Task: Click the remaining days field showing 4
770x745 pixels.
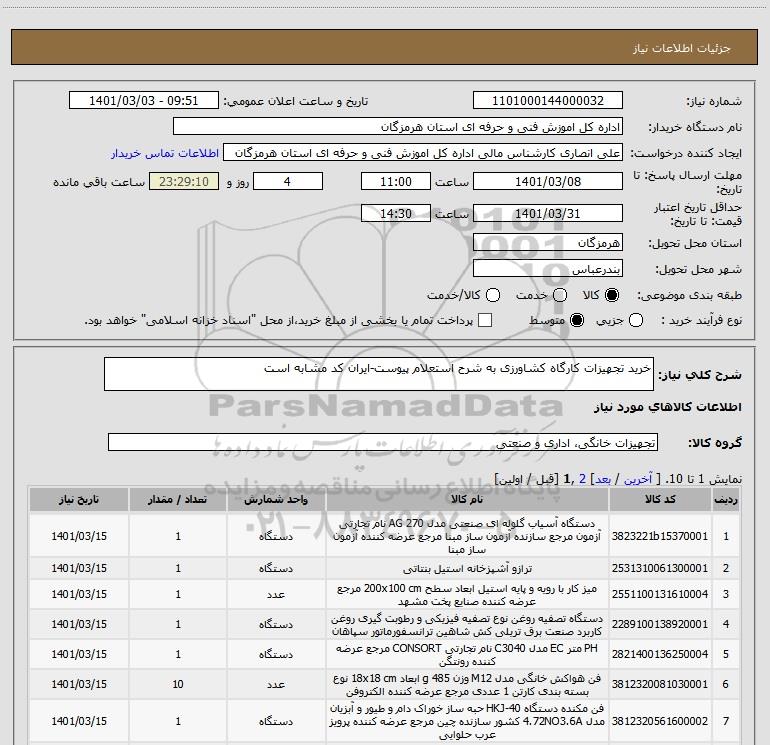Action: (288, 181)
